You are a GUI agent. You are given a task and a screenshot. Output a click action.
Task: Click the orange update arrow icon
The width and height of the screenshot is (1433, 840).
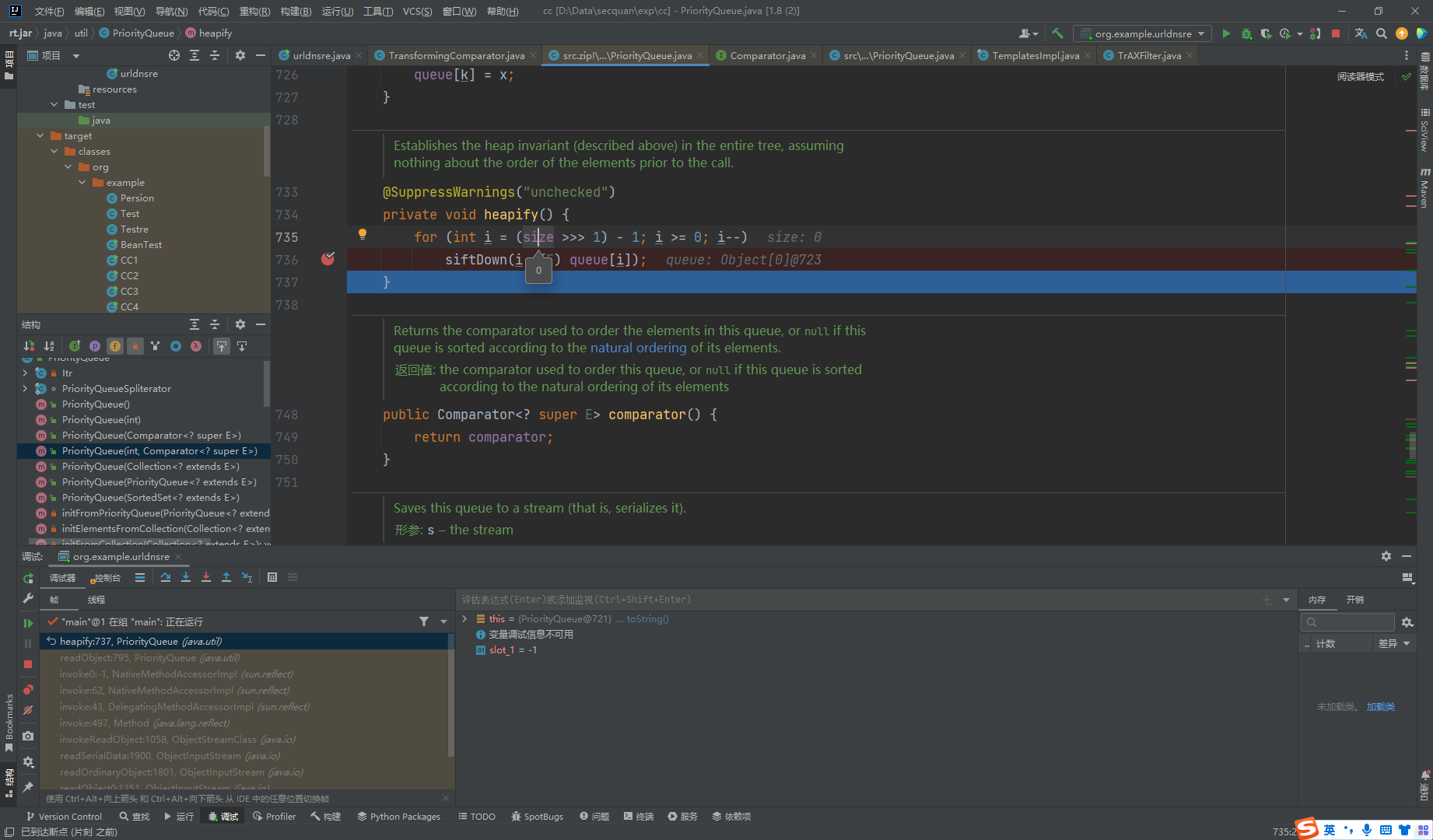coord(1402,33)
